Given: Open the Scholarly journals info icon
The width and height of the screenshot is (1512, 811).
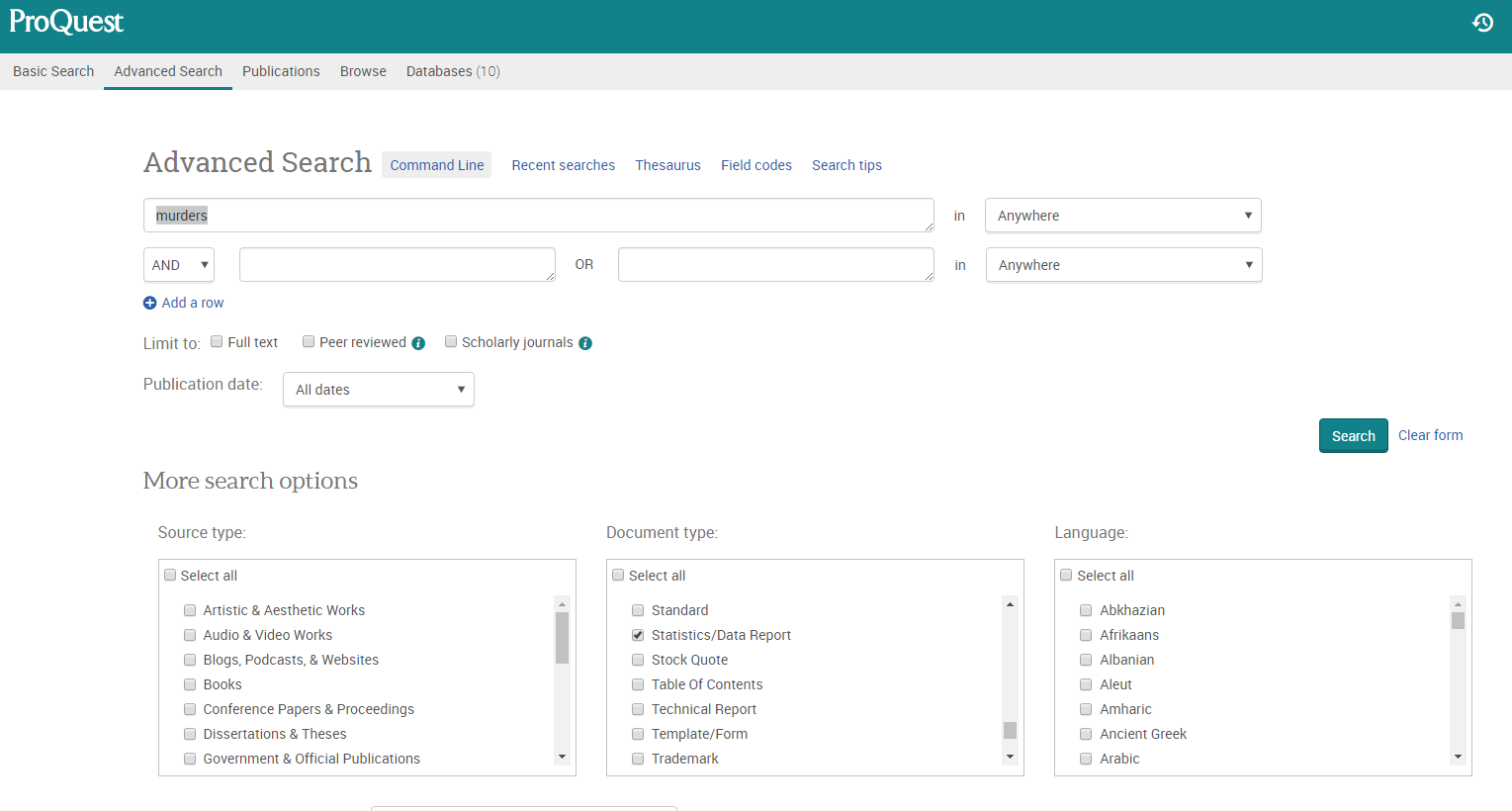Looking at the screenshot, I should (585, 343).
